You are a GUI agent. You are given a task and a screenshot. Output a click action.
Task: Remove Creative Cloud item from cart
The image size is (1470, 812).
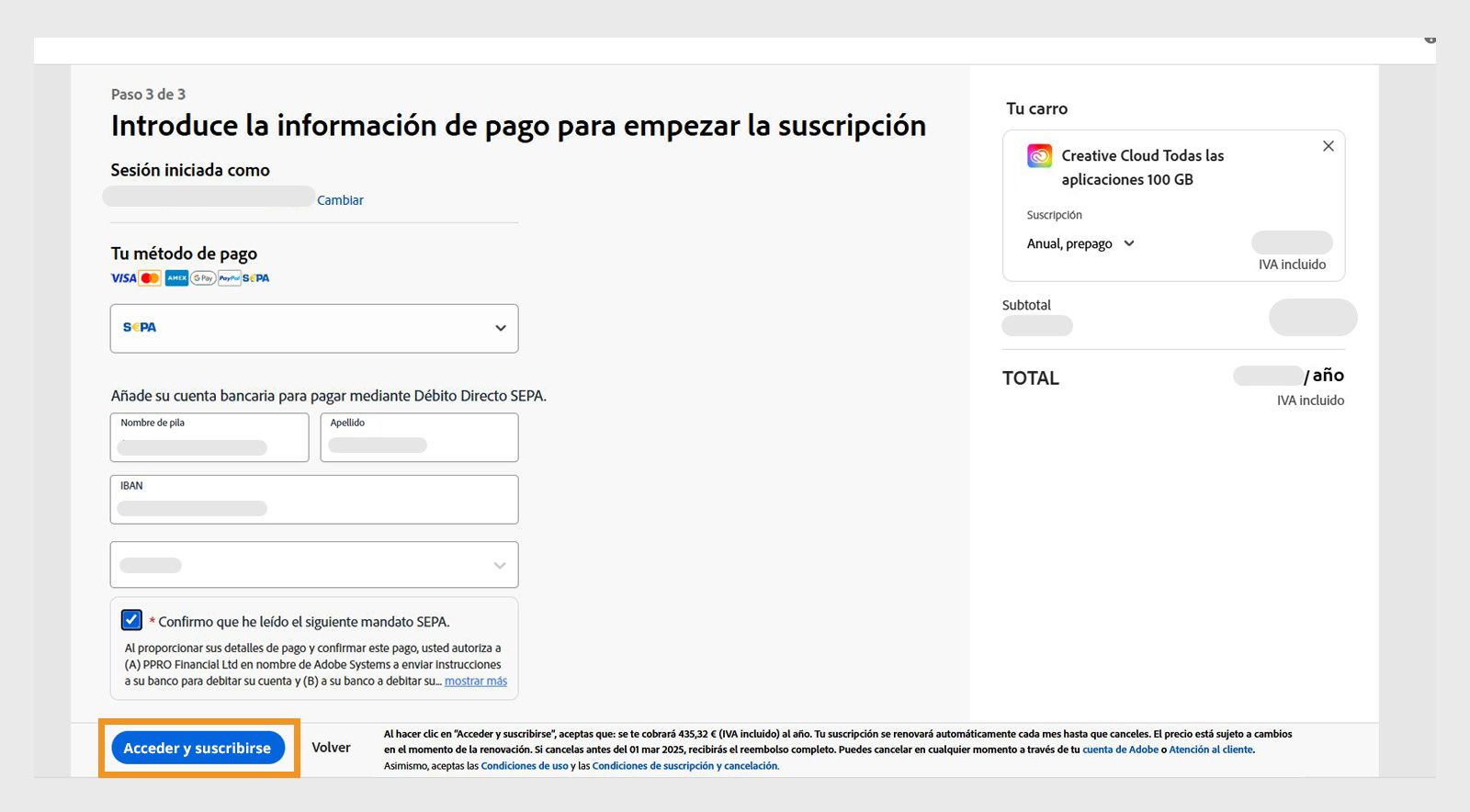(x=1329, y=146)
